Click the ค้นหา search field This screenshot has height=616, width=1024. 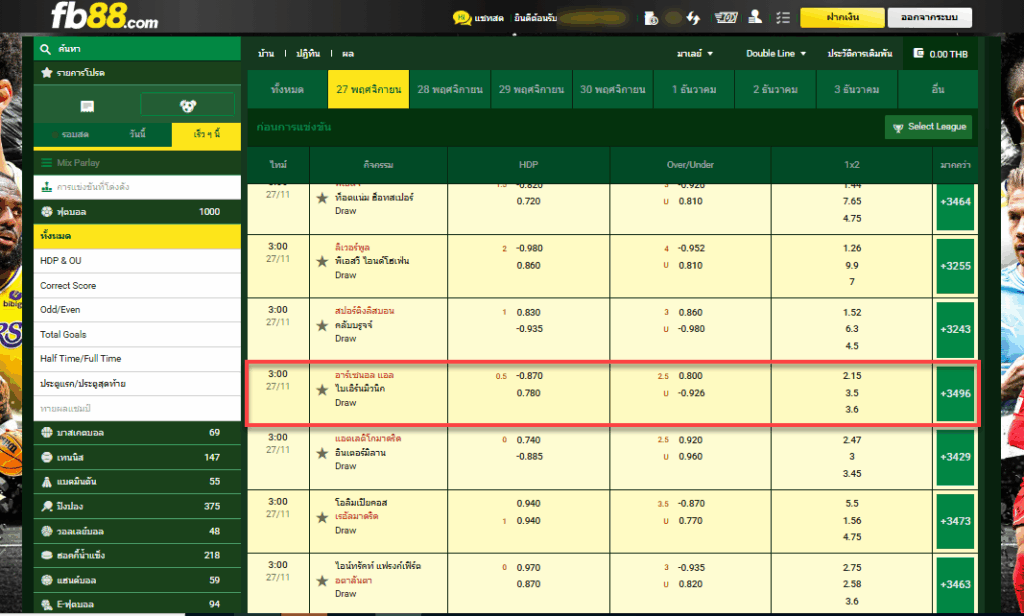(x=137, y=49)
